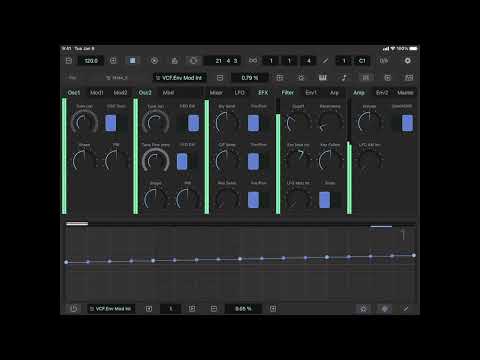The image size is (480, 360).
Task: Toggle the power icon in the automation footer
Action: pos(74,309)
